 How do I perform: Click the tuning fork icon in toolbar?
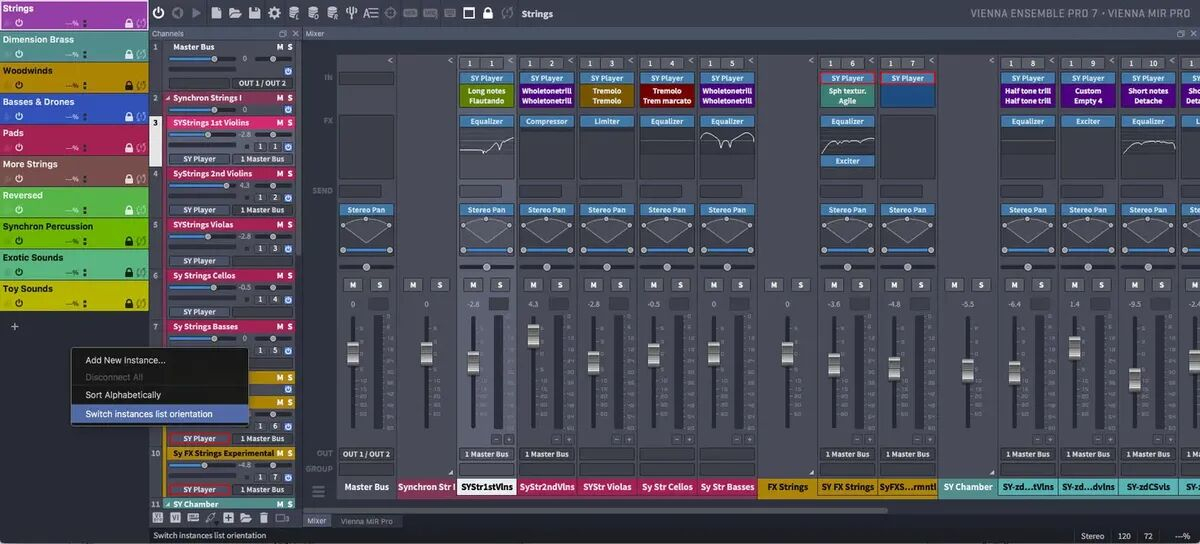[351, 14]
